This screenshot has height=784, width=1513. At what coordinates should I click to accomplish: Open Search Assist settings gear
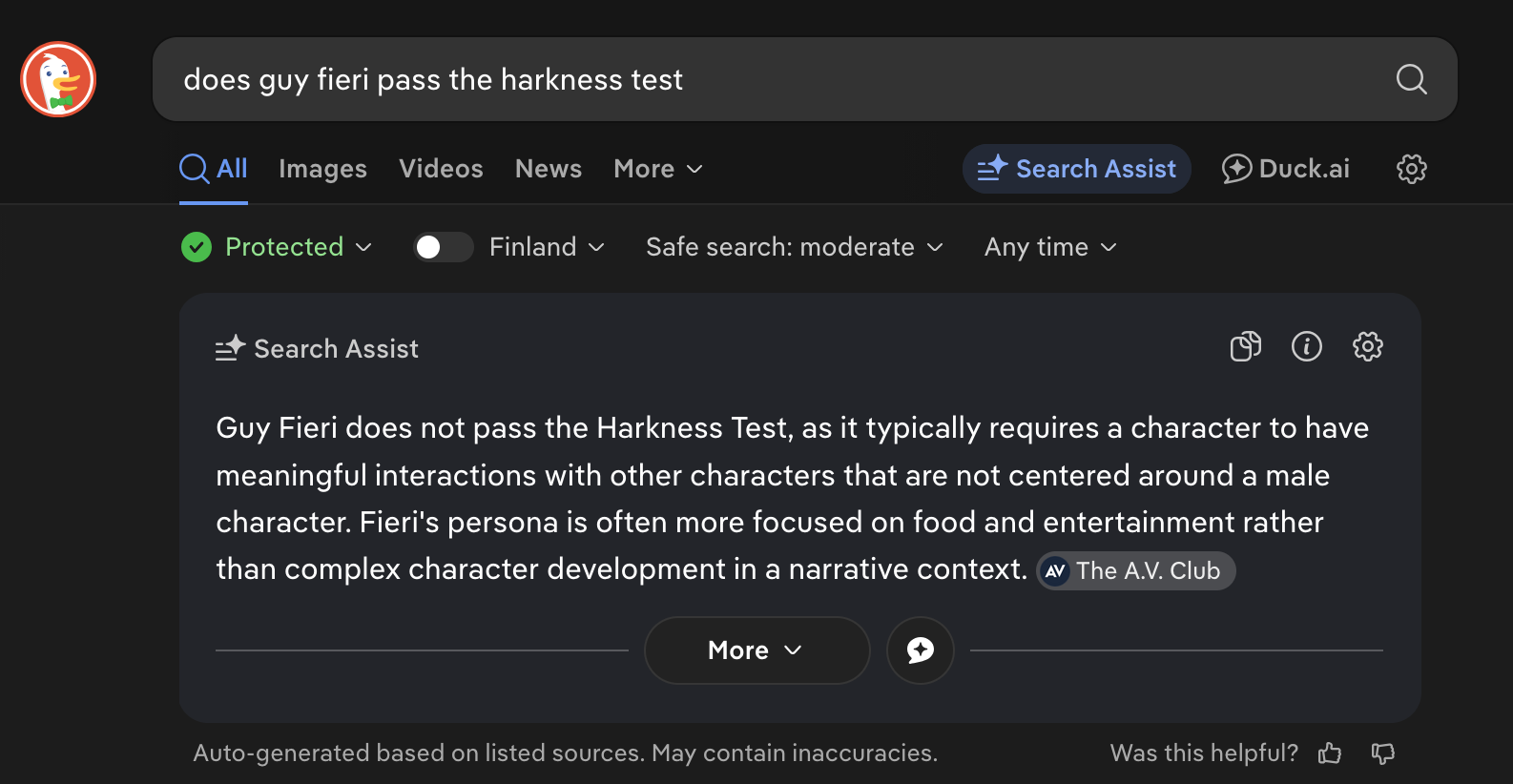(1367, 346)
